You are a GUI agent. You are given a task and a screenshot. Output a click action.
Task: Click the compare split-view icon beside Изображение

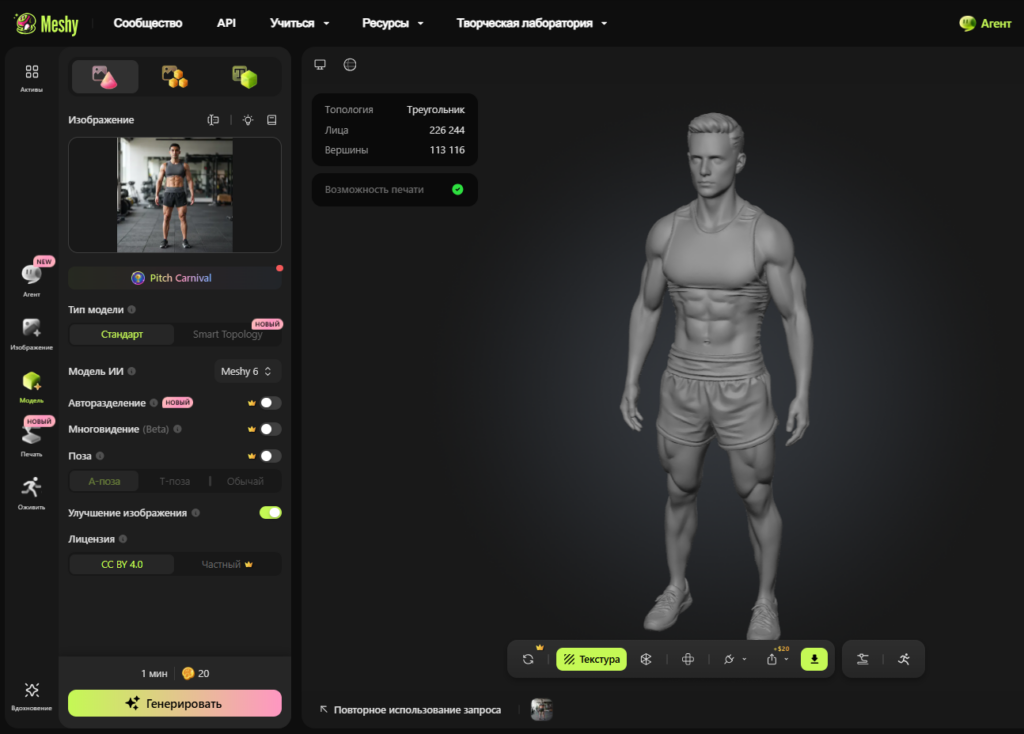click(213, 120)
